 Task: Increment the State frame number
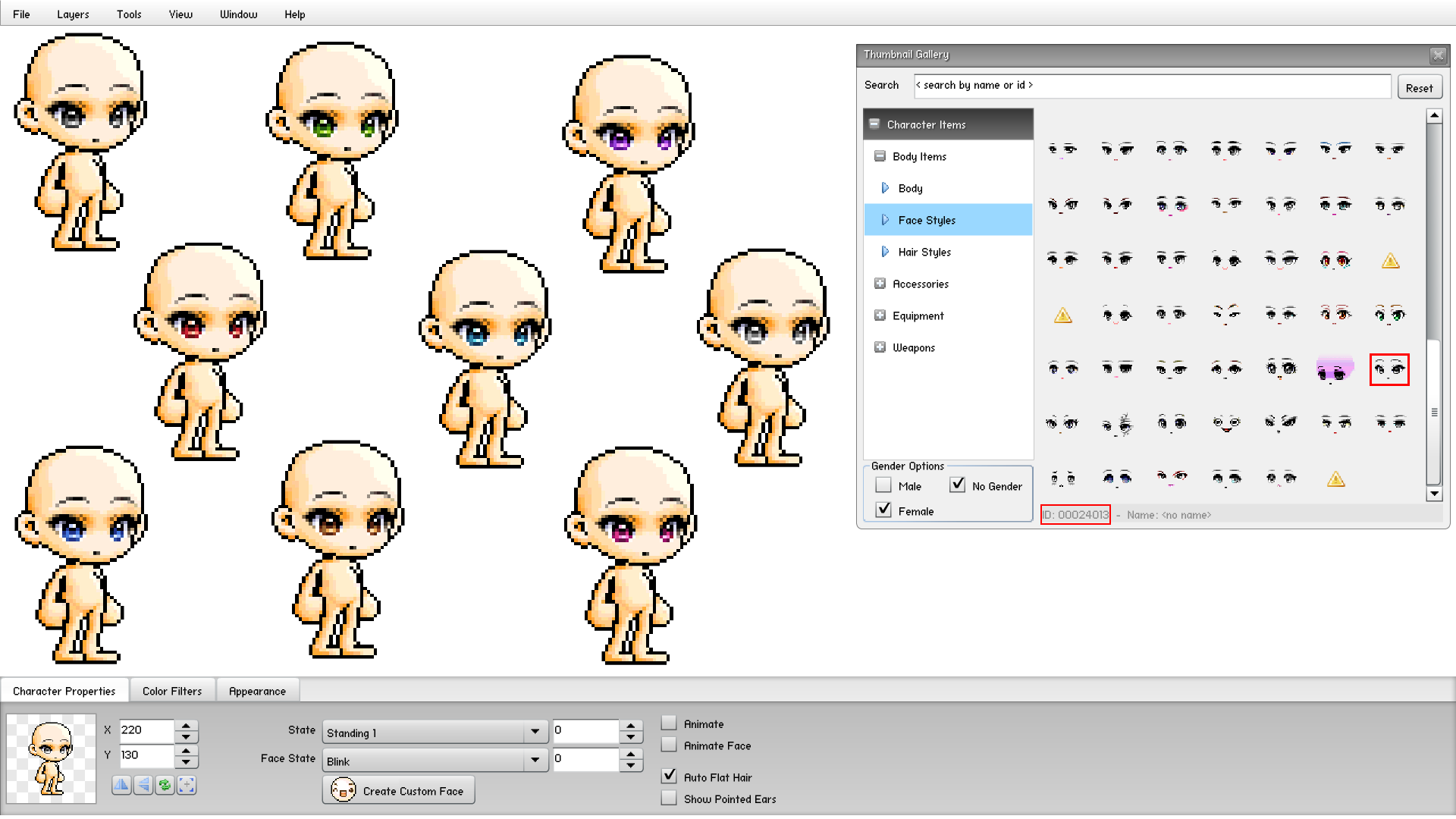pos(631,725)
